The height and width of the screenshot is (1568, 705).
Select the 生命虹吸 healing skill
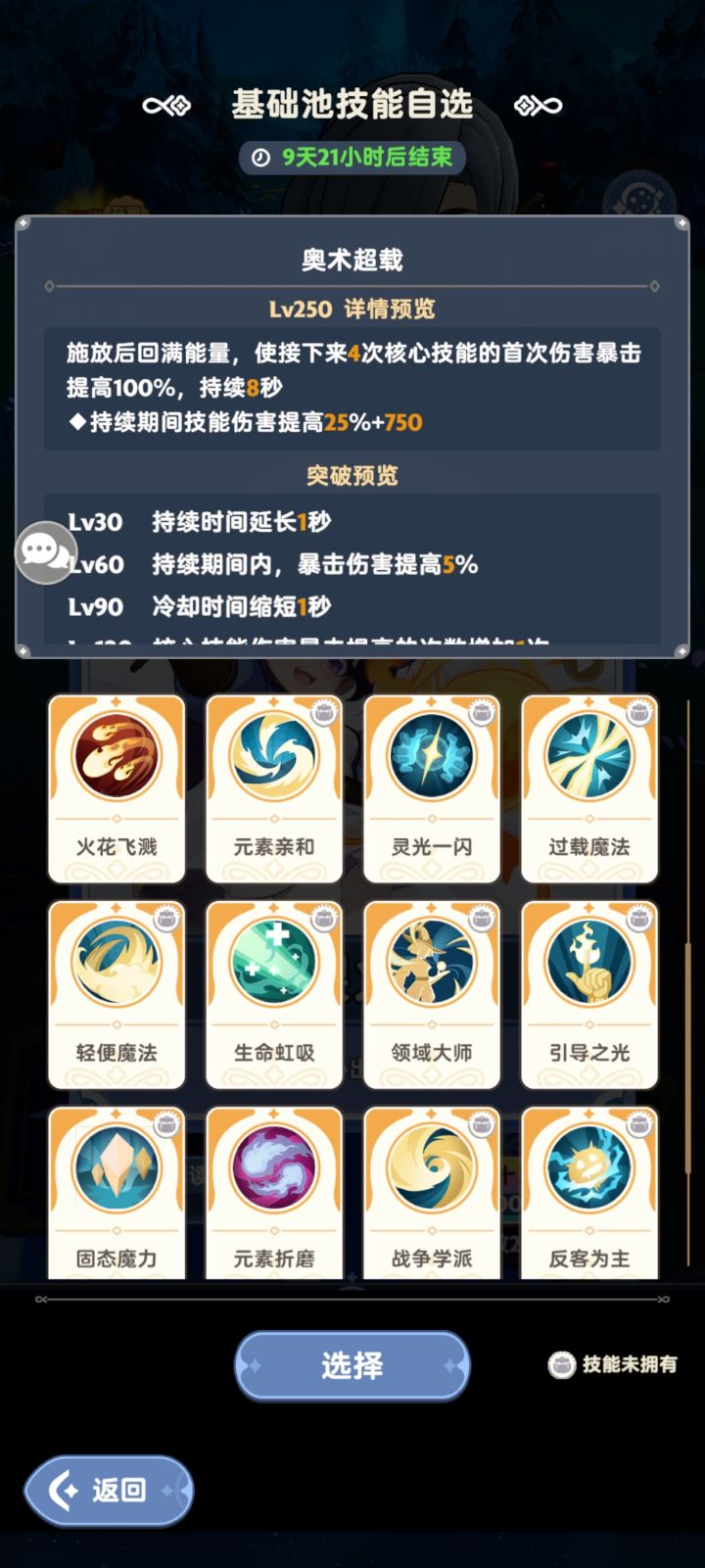tap(274, 994)
